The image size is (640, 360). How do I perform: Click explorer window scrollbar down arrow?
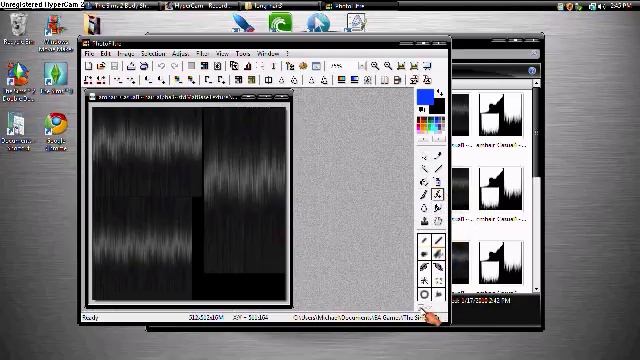coord(536,289)
